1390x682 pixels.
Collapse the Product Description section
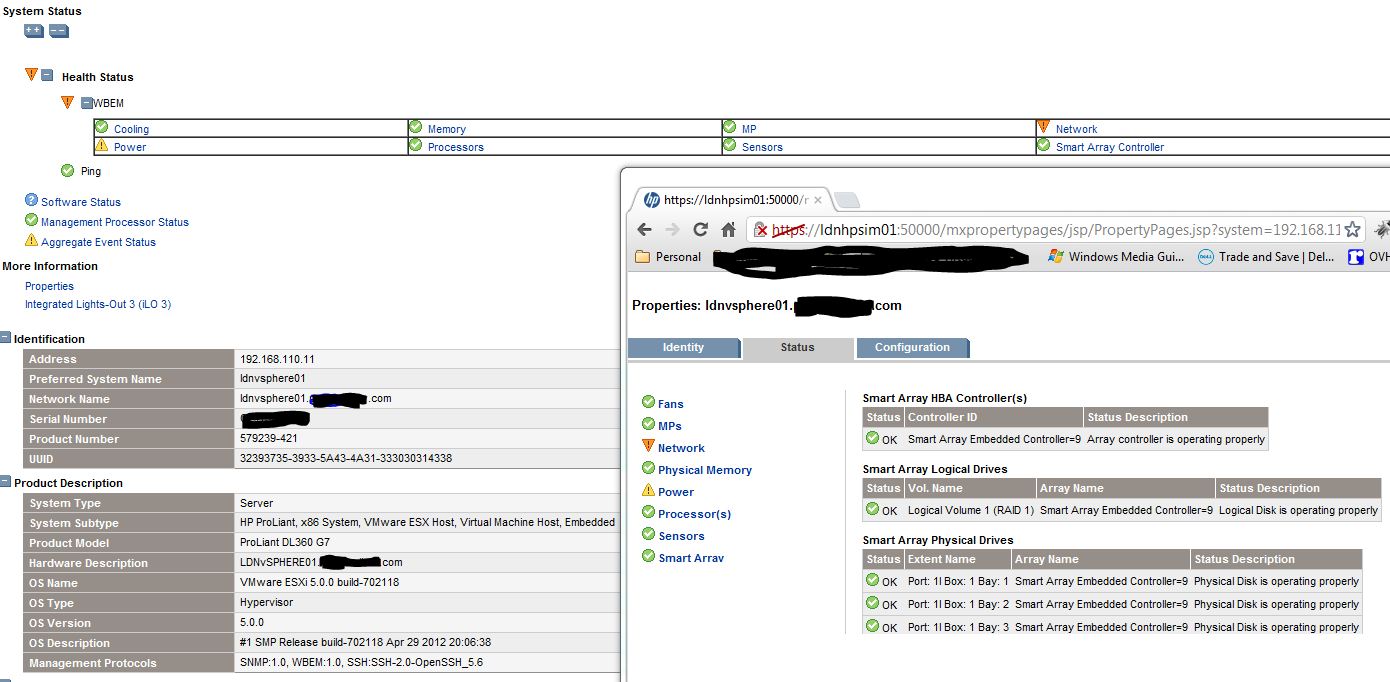pos(6,483)
